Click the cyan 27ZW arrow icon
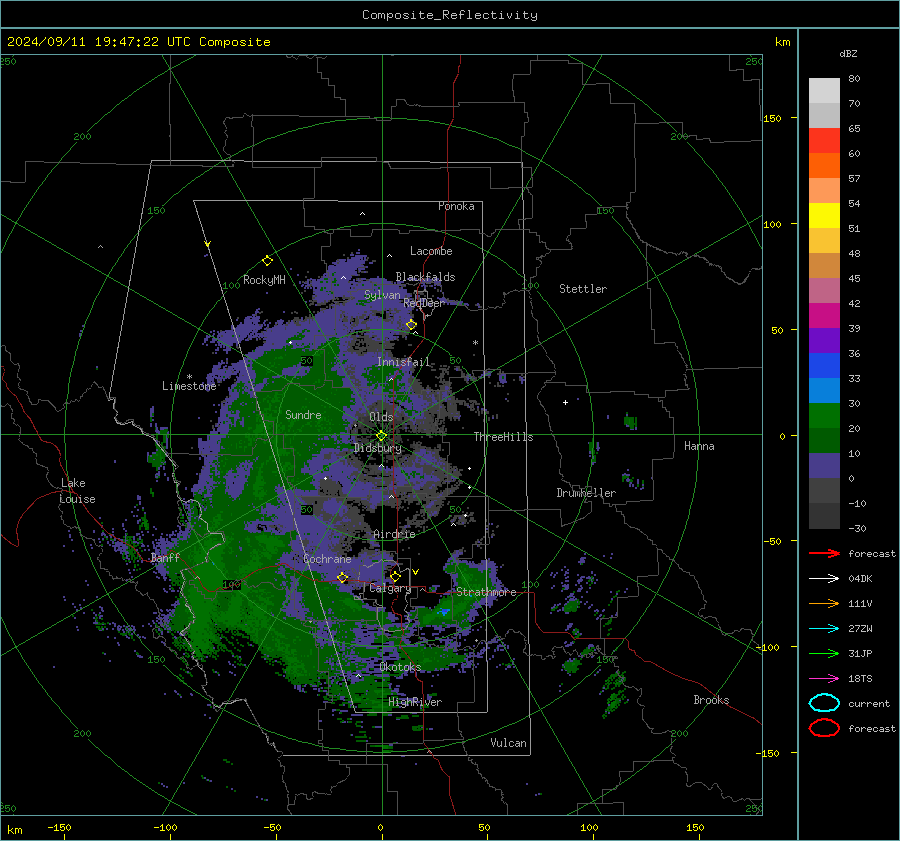Image resolution: width=900 pixels, height=841 pixels. tap(824, 628)
